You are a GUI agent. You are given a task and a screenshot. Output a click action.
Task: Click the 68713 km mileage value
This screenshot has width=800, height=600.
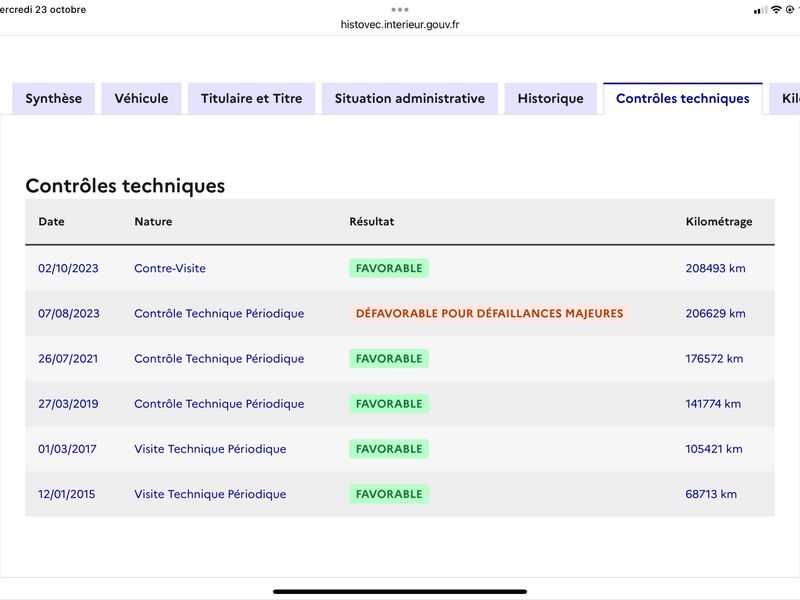point(711,494)
